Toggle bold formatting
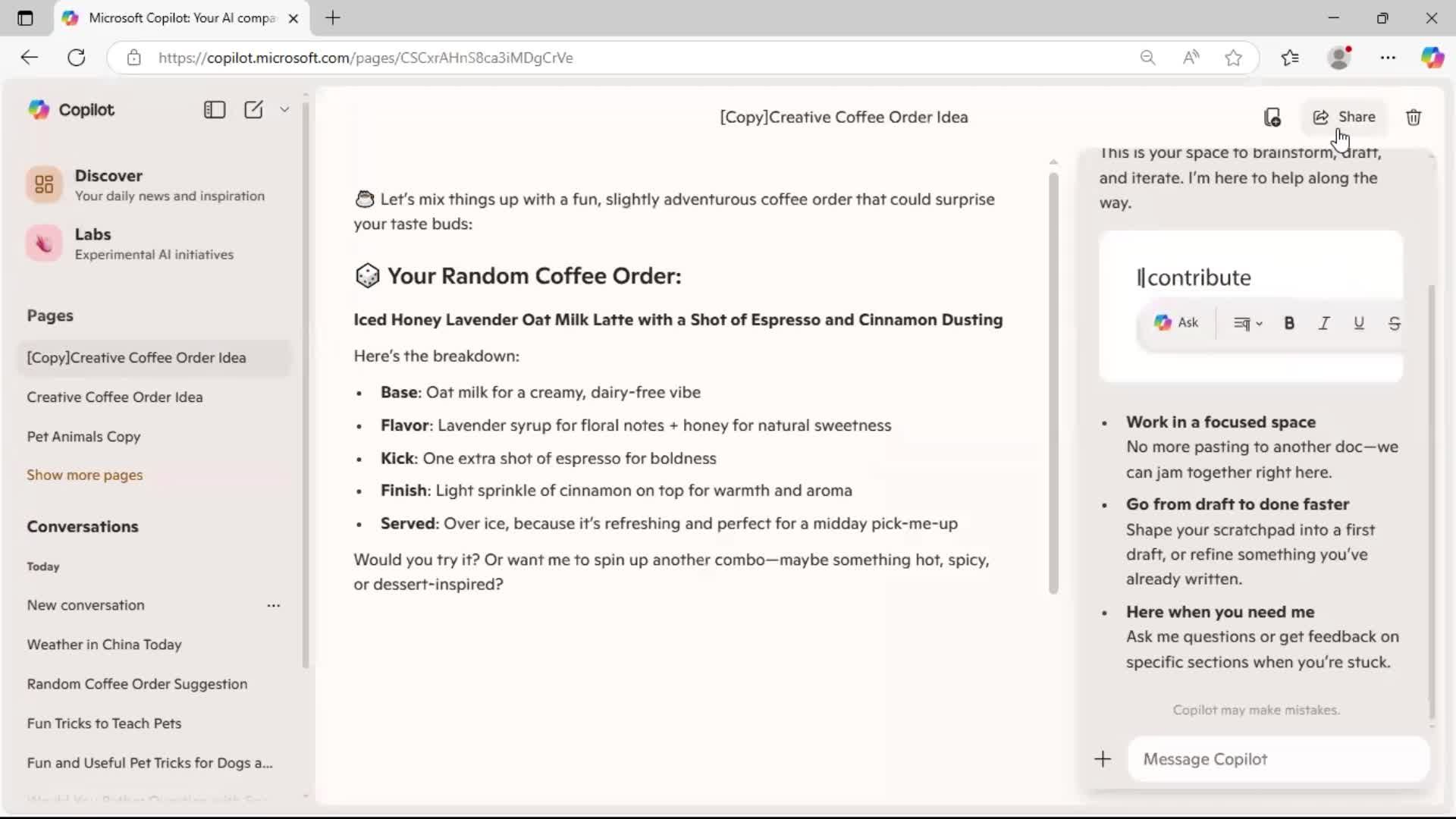Viewport: 1456px width, 819px height. (x=1289, y=323)
